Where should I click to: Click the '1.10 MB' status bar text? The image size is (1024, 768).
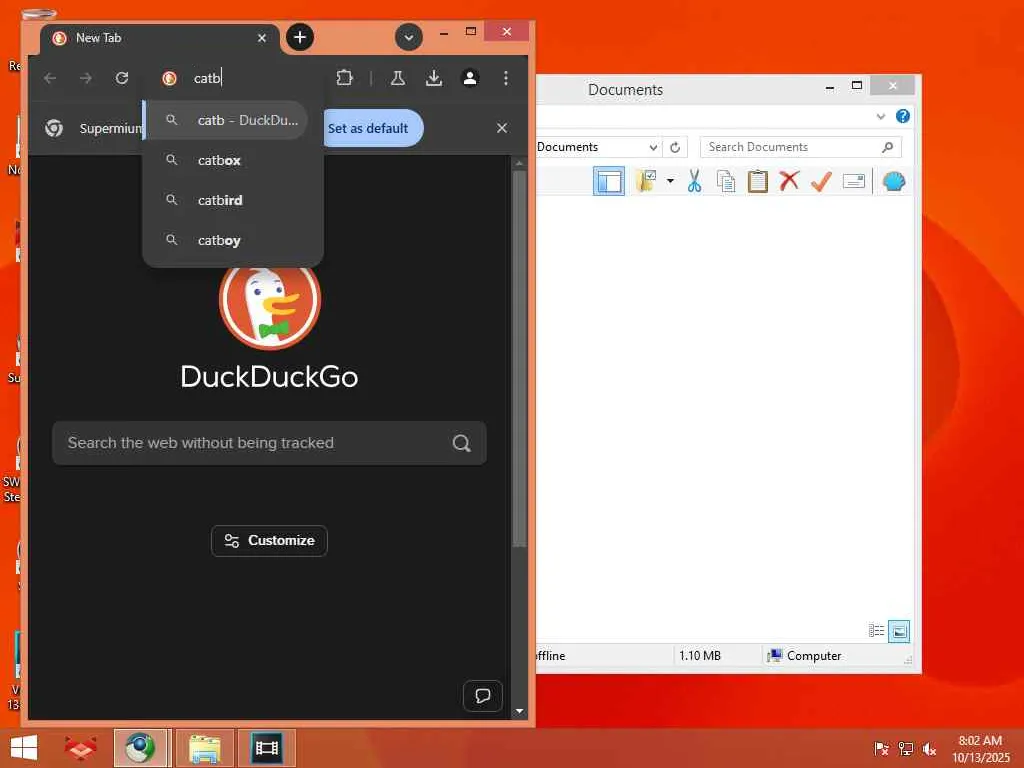(x=699, y=656)
